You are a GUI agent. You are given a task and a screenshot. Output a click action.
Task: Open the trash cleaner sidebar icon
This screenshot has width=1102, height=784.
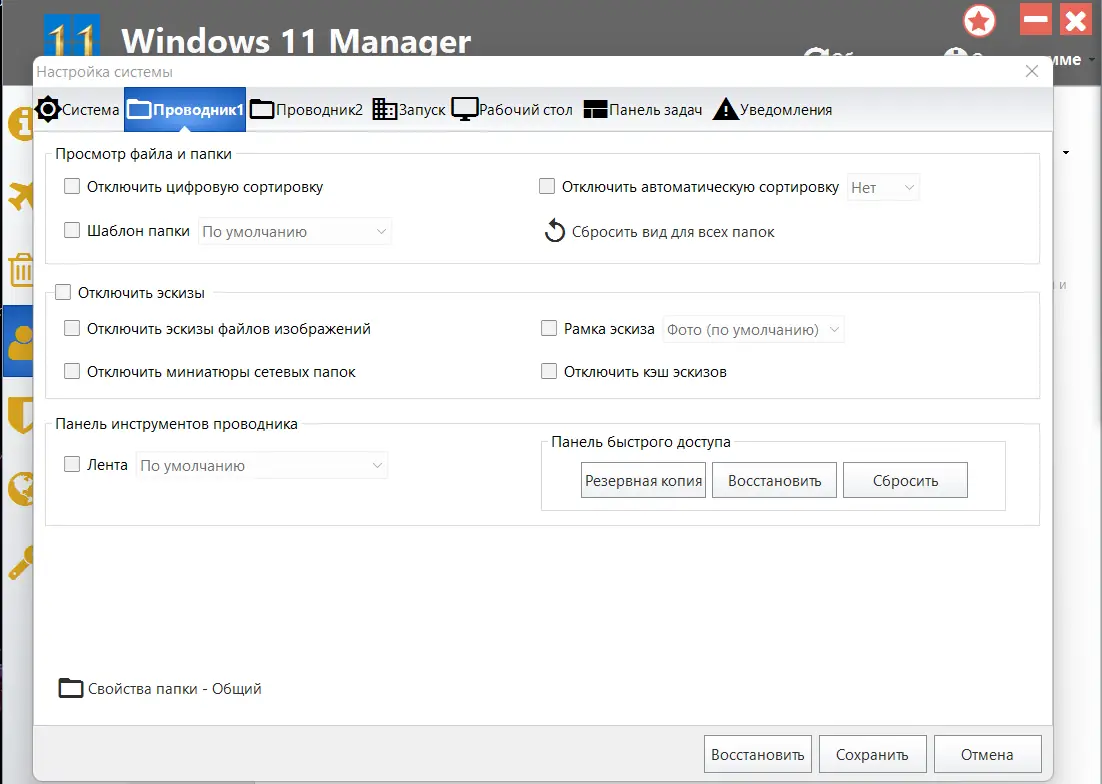pyautogui.click(x=20, y=270)
